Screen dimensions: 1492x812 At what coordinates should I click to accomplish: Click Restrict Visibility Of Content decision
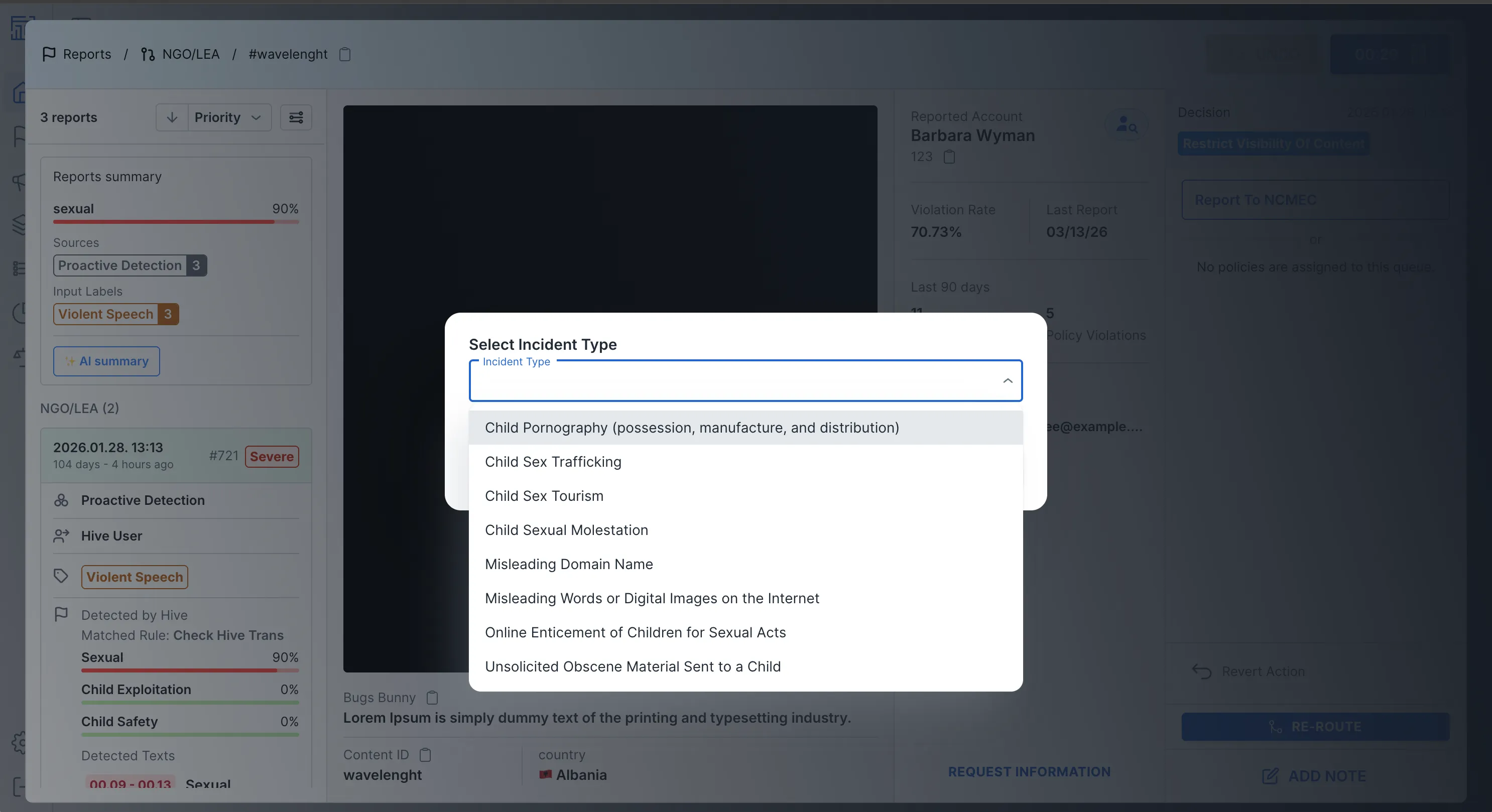pos(1273,144)
